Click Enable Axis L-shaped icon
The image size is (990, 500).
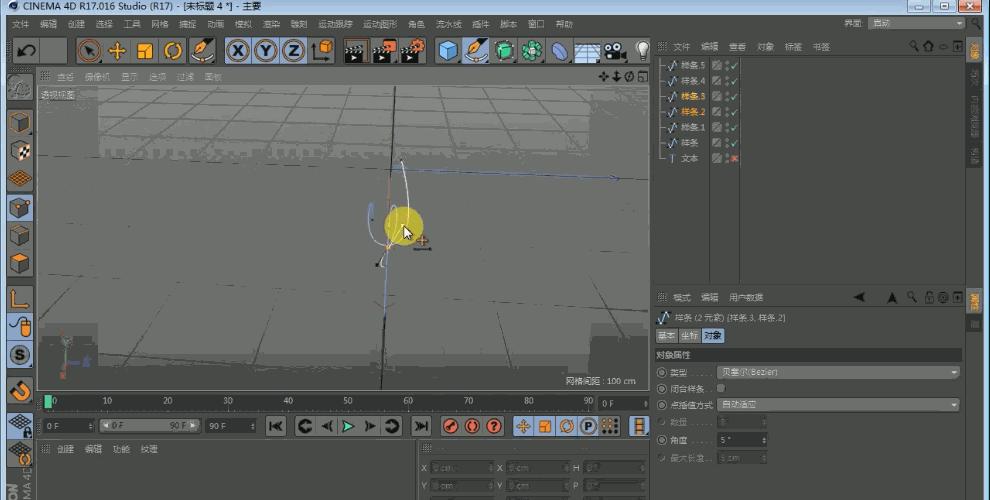click(20, 298)
